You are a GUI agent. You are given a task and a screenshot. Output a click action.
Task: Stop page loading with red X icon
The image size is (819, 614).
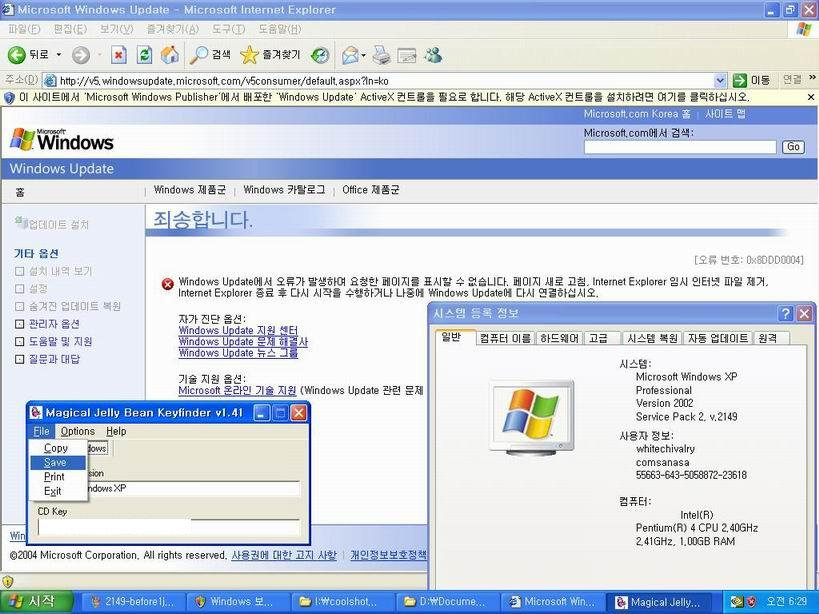(x=119, y=55)
